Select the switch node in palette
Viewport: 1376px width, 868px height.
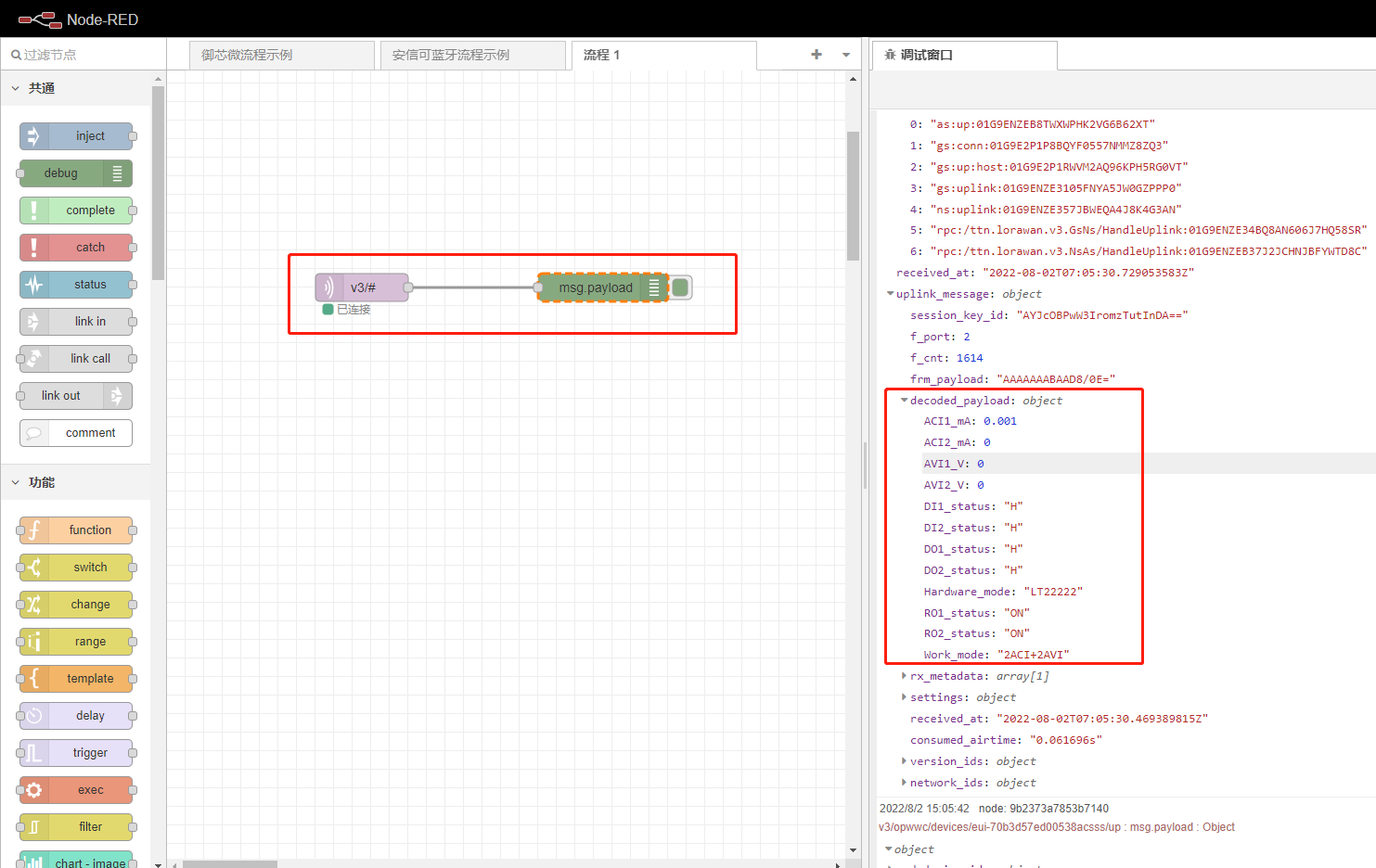pos(76,568)
